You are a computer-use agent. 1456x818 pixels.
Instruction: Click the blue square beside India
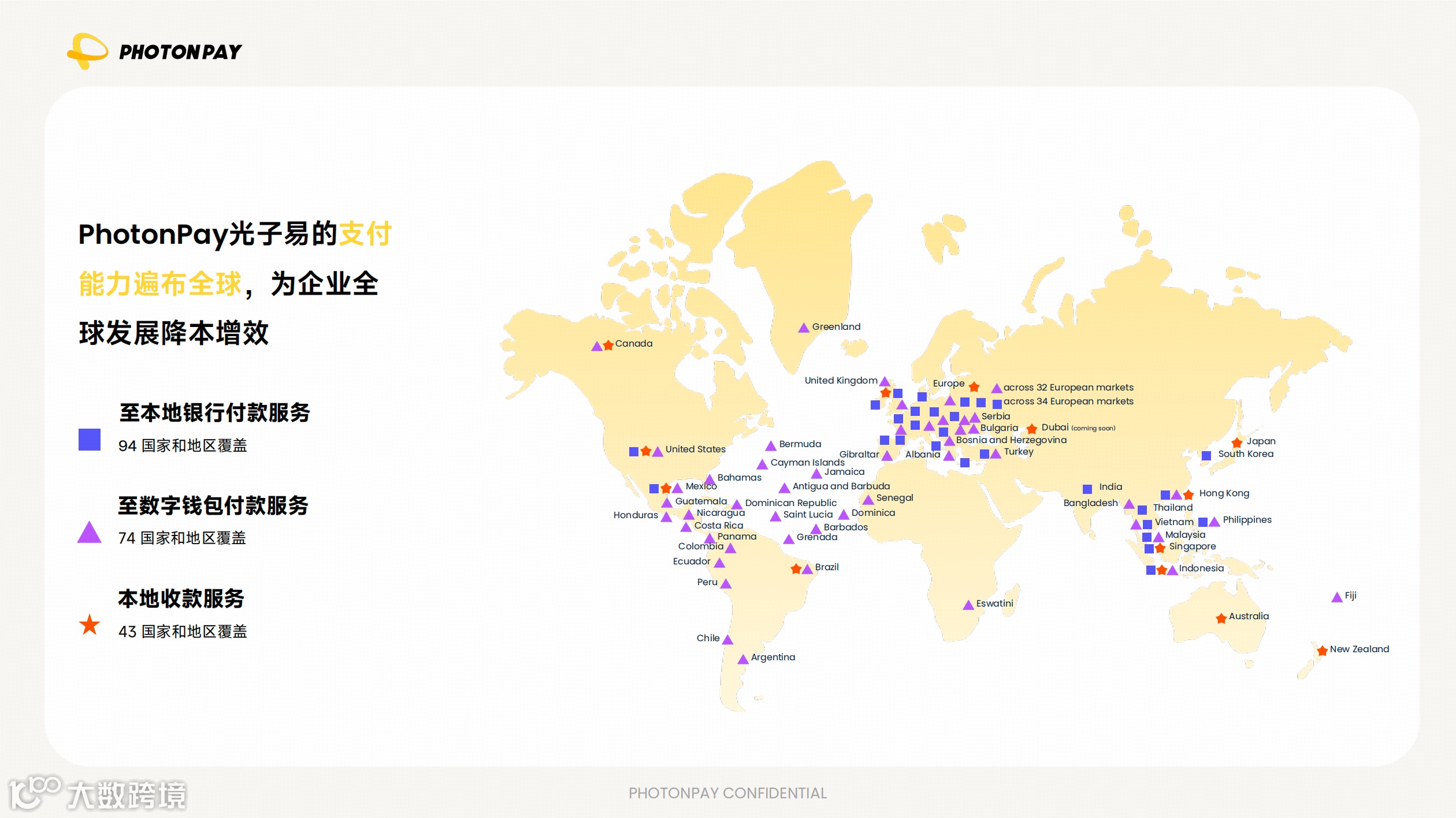tap(1087, 489)
